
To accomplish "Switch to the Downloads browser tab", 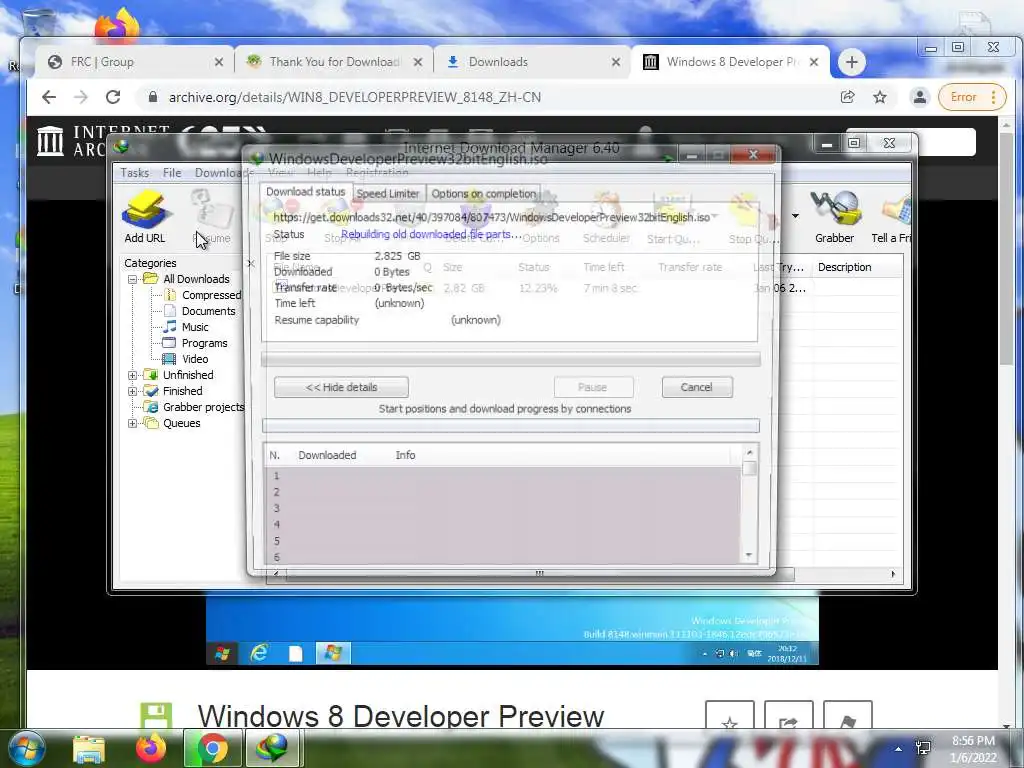I will pyautogui.click(x=532, y=62).
